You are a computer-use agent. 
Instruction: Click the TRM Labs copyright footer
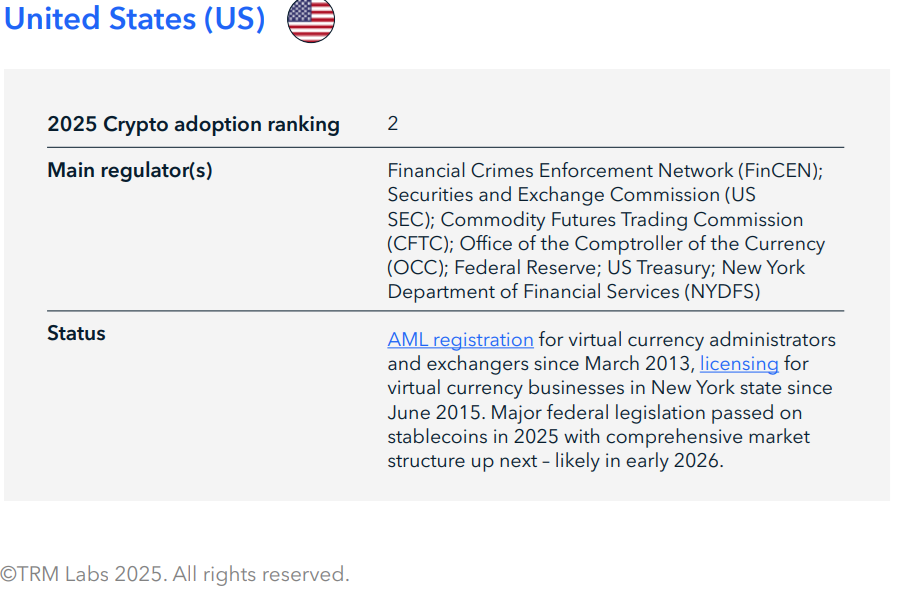tap(175, 575)
